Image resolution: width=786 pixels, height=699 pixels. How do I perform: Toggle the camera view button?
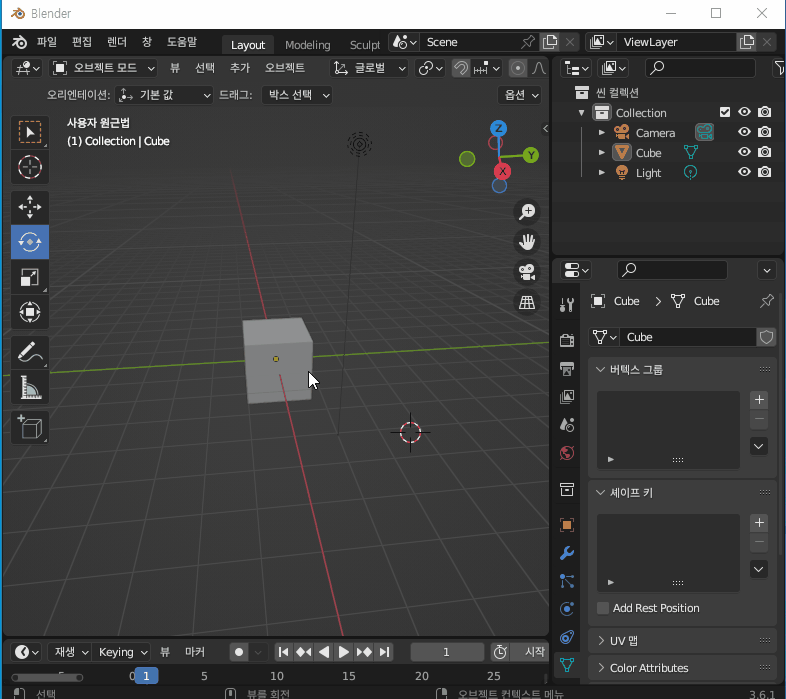[x=527, y=272]
